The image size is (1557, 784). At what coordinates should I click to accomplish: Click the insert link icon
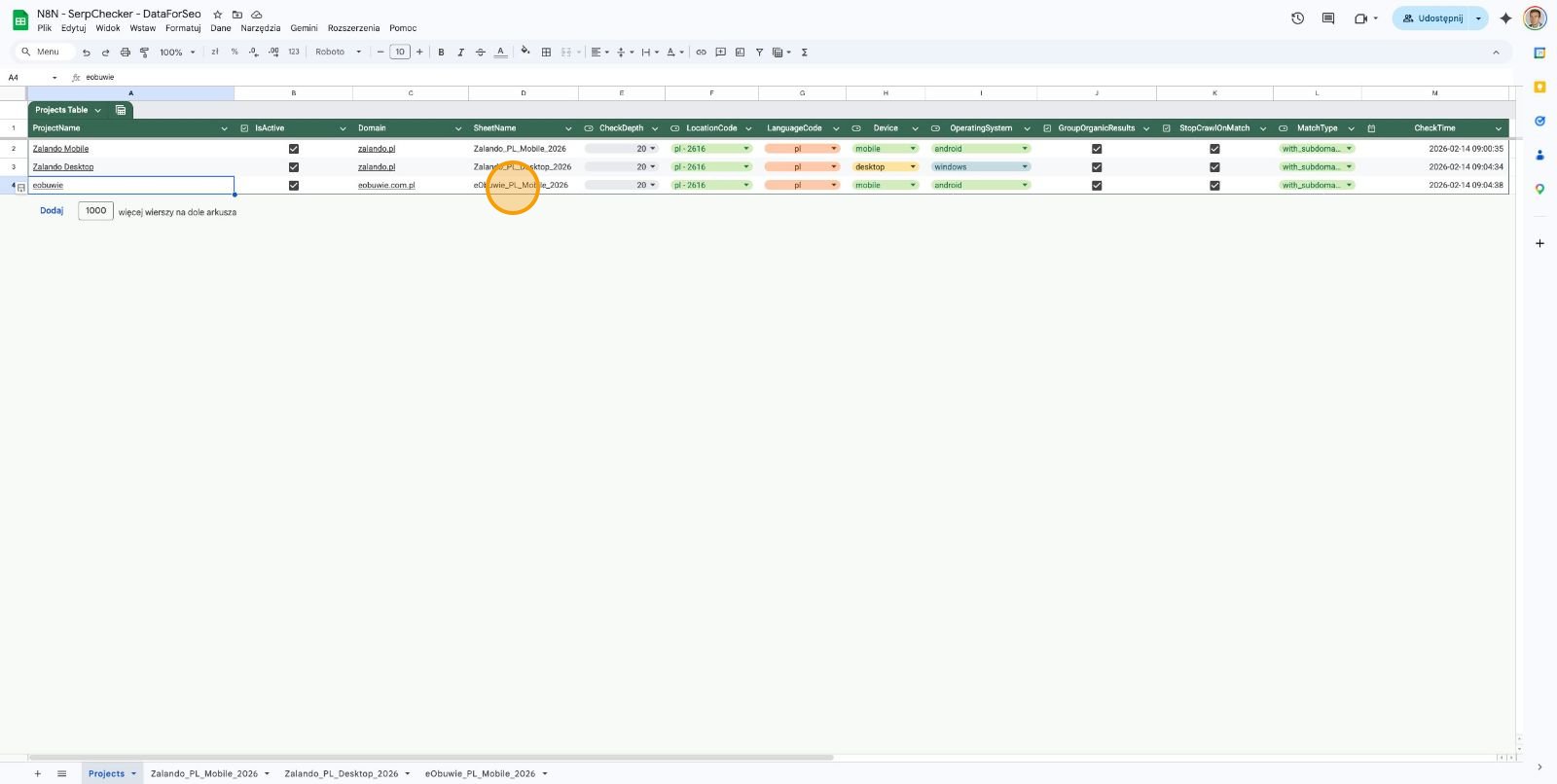pyautogui.click(x=701, y=53)
